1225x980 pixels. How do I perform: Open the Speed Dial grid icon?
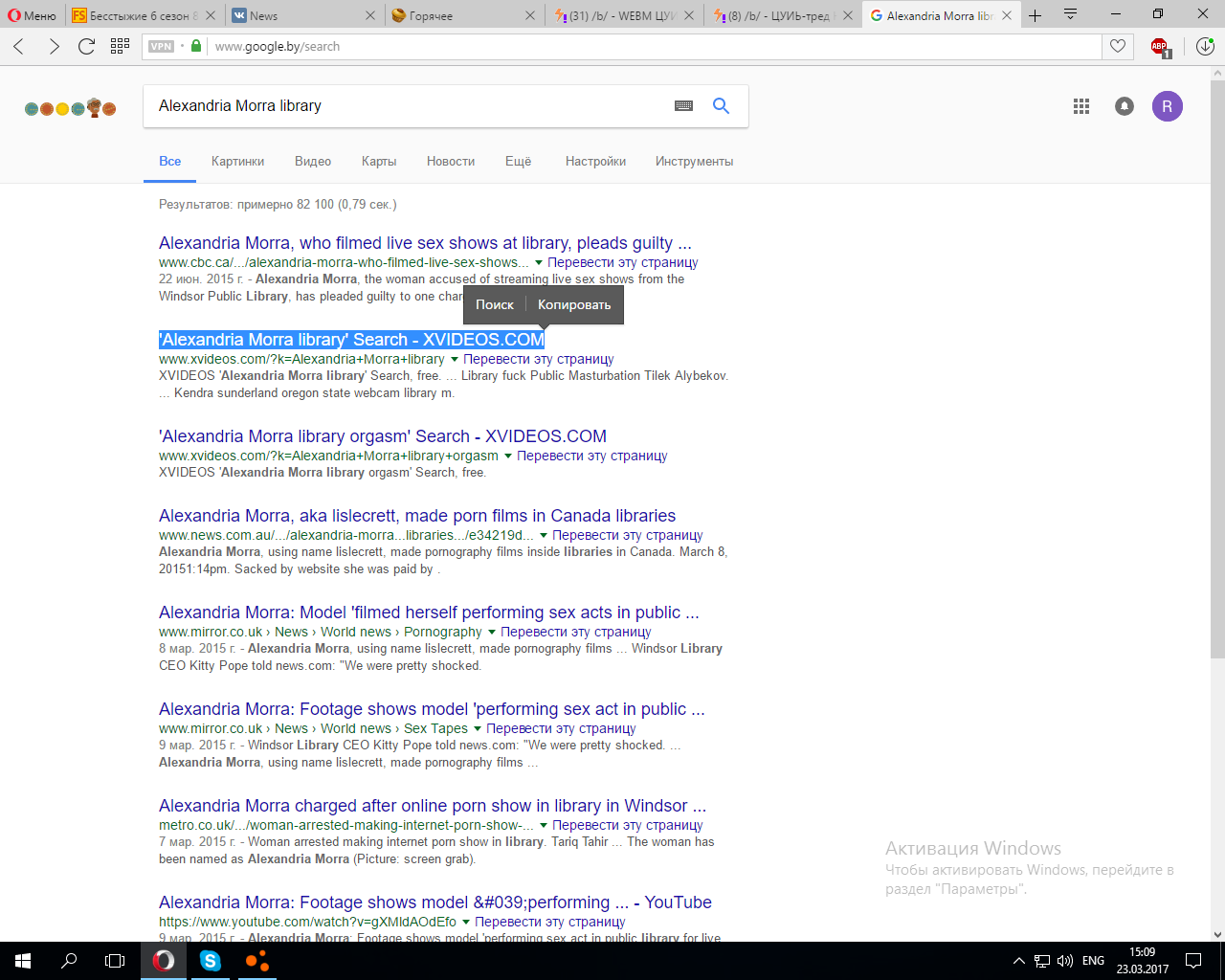(120, 46)
